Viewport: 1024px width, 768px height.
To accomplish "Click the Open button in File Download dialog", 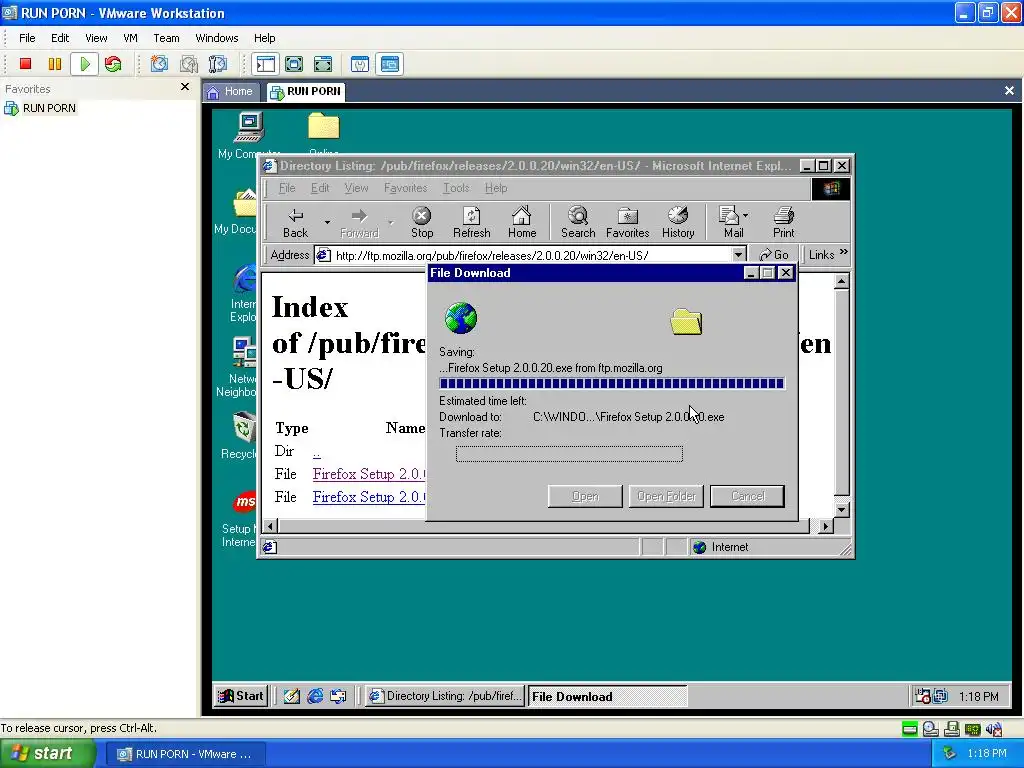I will coord(585,496).
